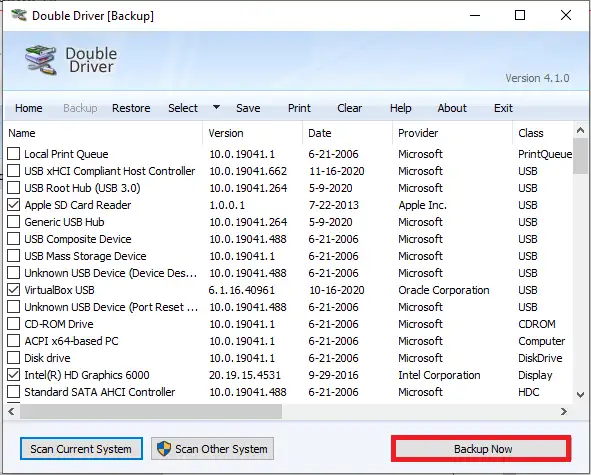
Task: Click the Backup Now button
Action: (481, 449)
